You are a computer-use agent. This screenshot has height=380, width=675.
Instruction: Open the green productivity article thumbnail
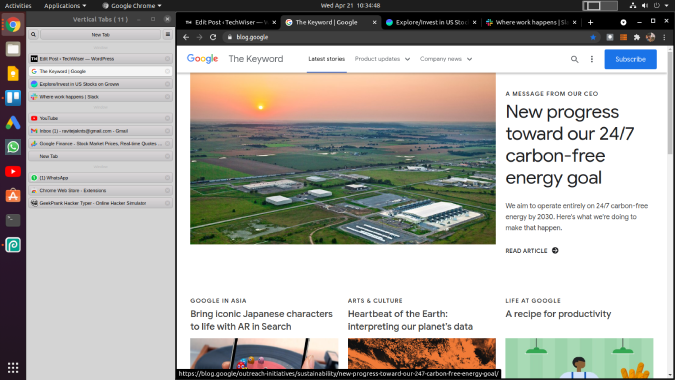click(x=579, y=358)
